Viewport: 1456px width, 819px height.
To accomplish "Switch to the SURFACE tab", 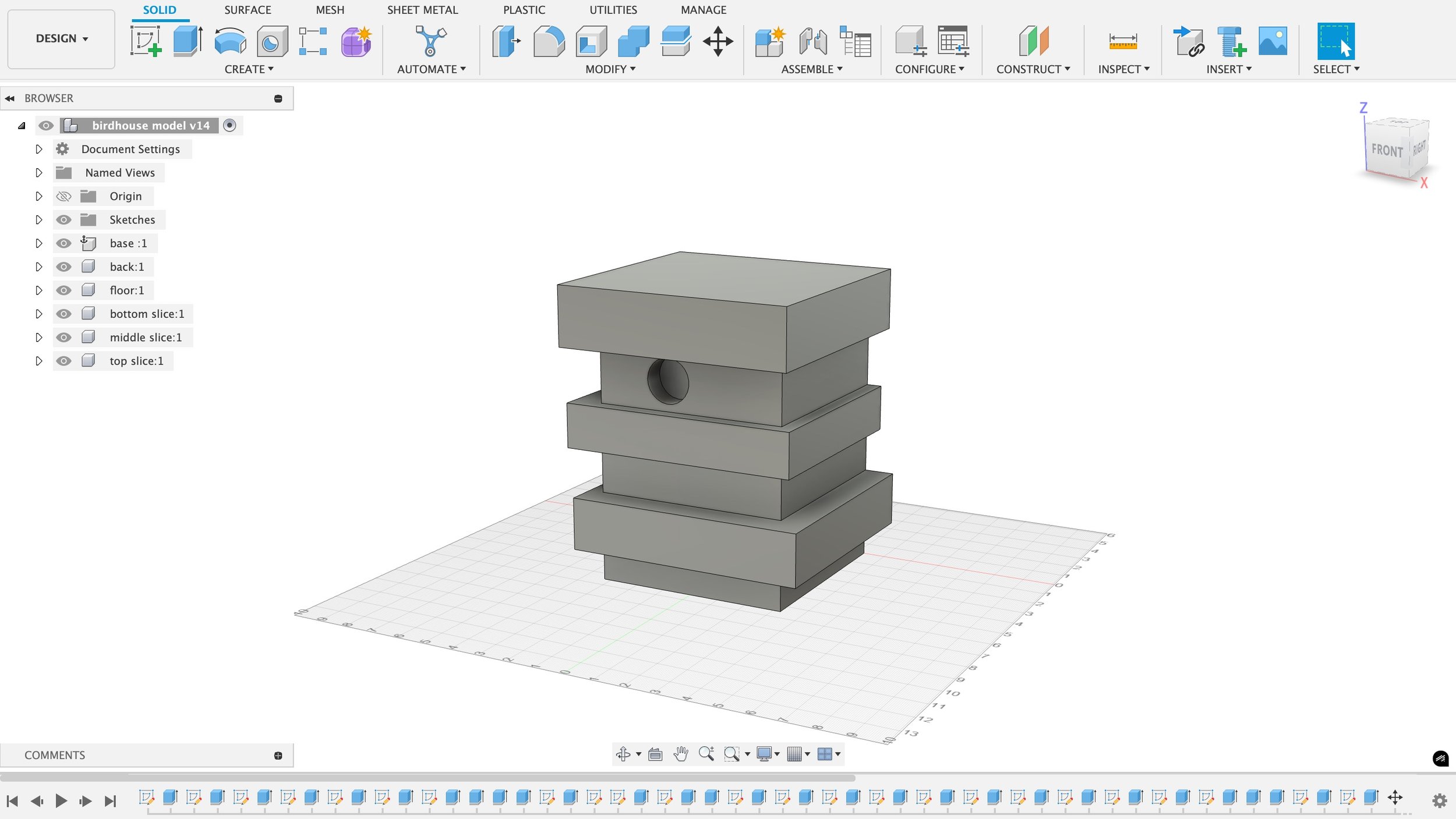I will pyautogui.click(x=248, y=10).
